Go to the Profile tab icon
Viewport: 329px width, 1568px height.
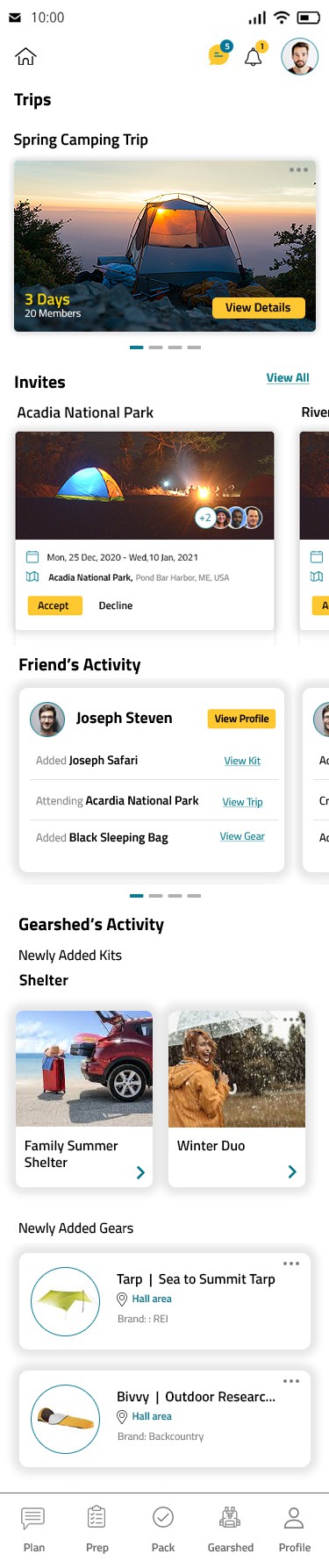294,1517
